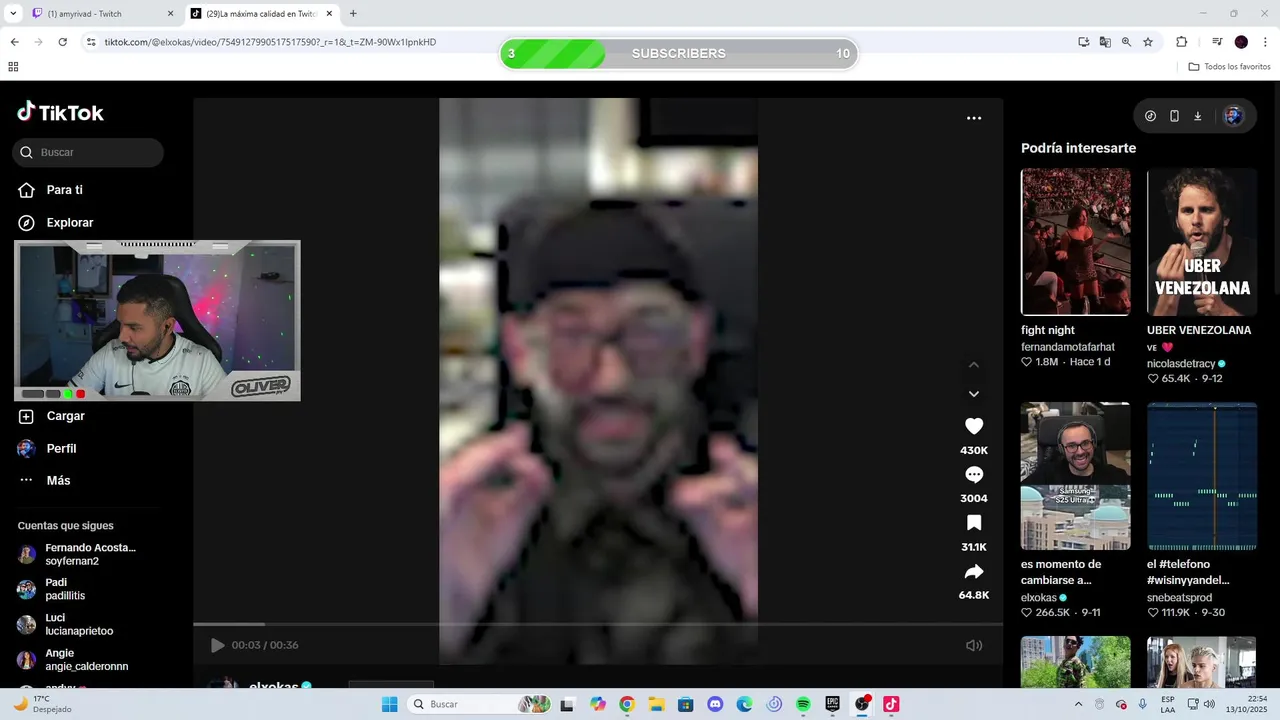Click the TikTok search field
This screenshot has width=1280, height=720.
pyautogui.click(x=88, y=152)
